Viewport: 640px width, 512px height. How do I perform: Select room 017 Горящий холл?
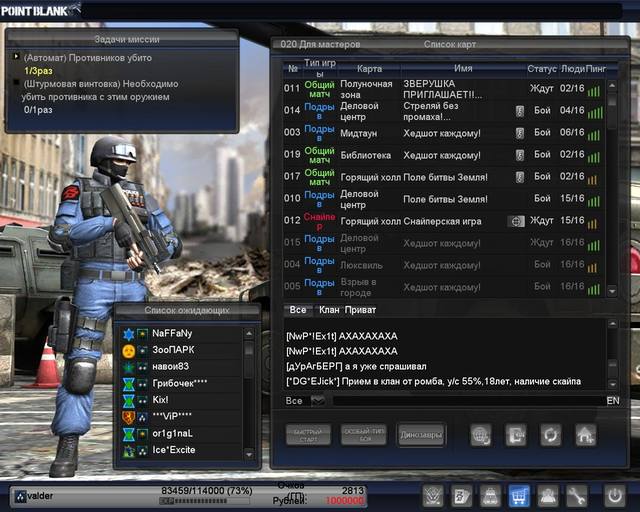coord(444,177)
